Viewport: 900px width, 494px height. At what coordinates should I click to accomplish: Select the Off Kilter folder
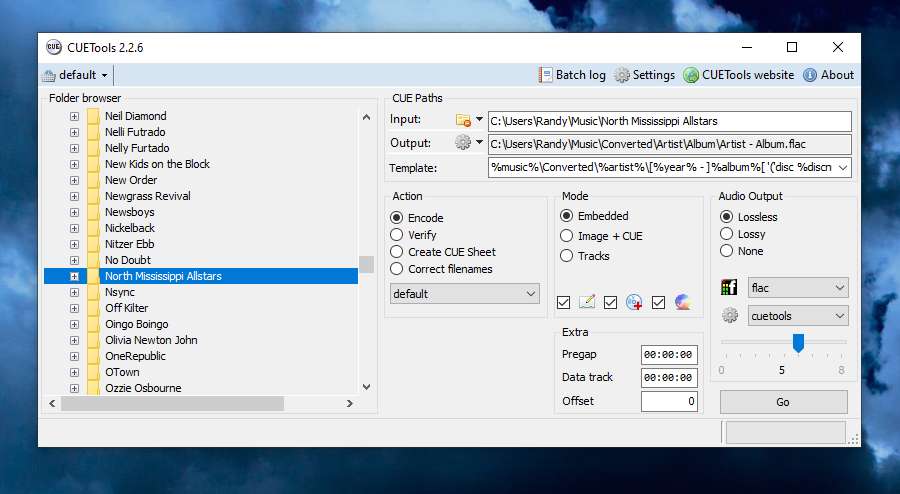(126, 308)
